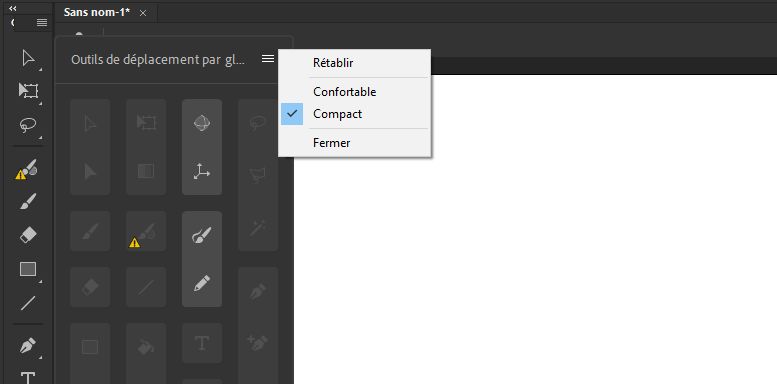The height and width of the screenshot is (384, 777).
Task: Click dimmed Free Transform tool in the drag panel
Action: point(146,123)
